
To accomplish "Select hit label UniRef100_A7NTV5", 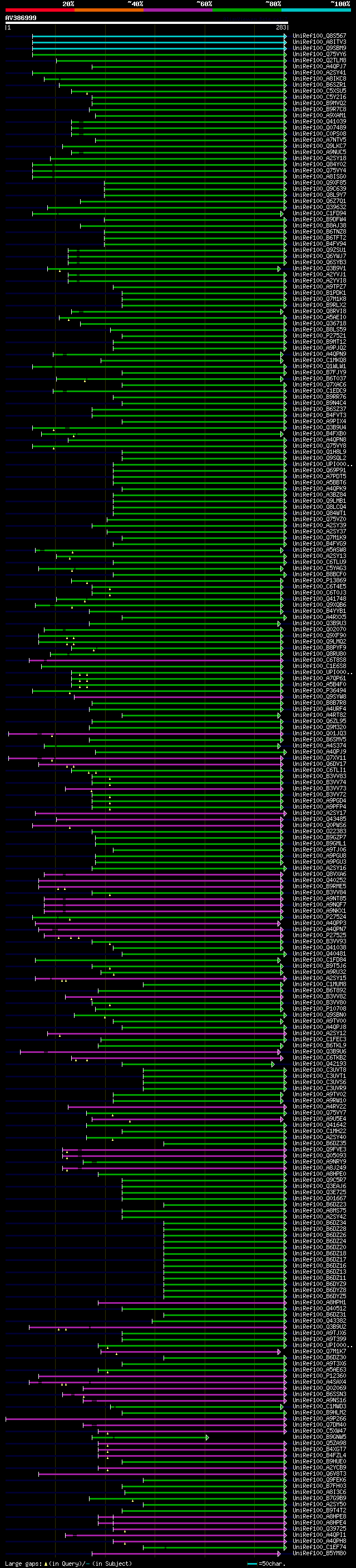I will click(319, 140).
